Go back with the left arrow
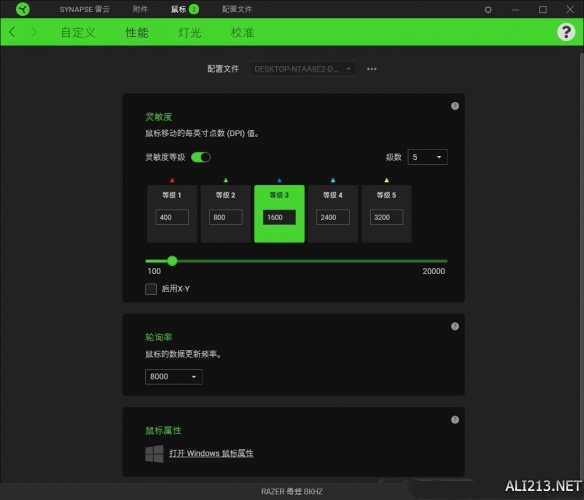 tap(12, 32)
